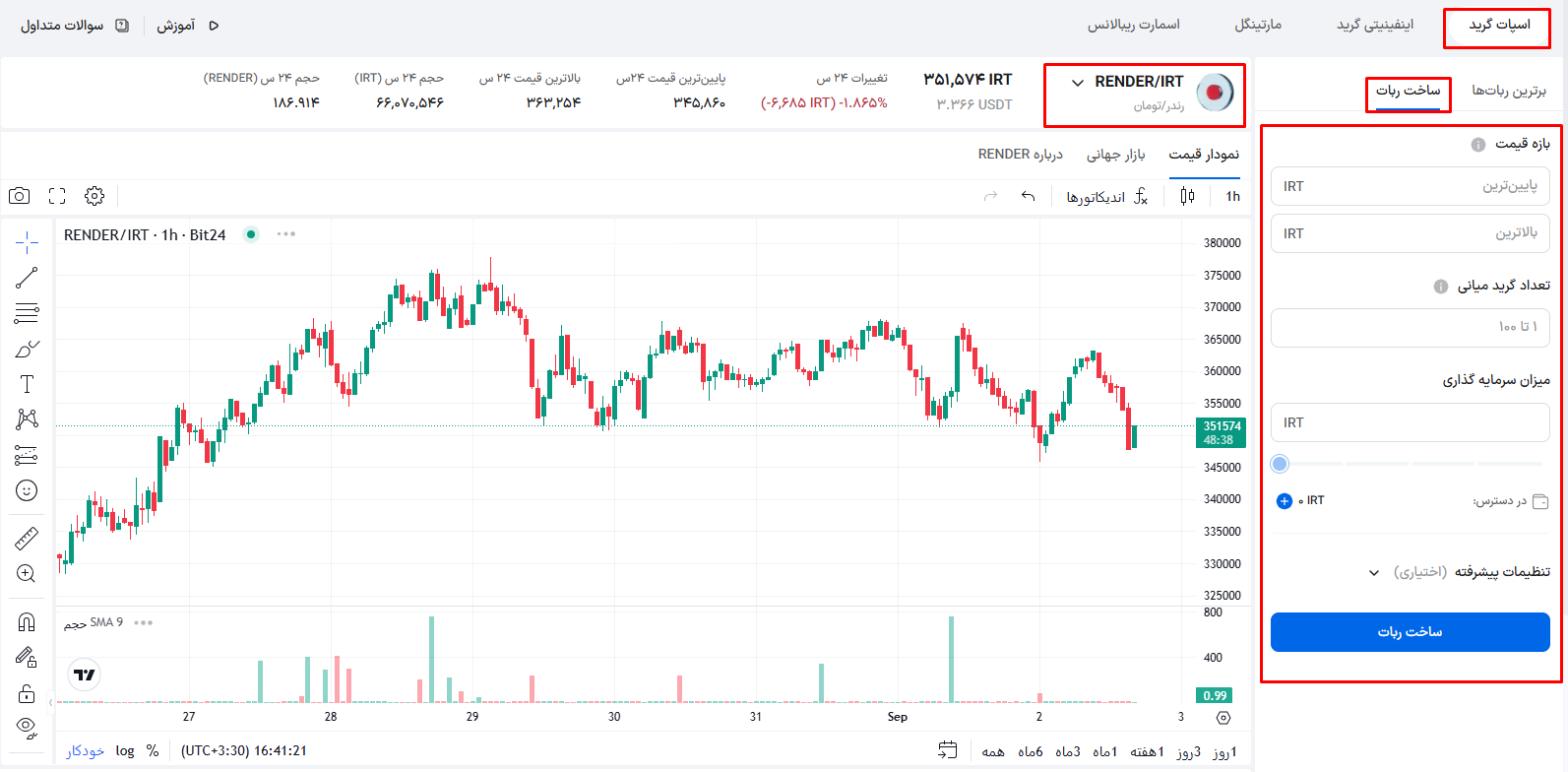Viewport: 1568px width, 772px height.
Task: Open the بازار جهانی chart tab
Action: click(x=1115, y=155)
